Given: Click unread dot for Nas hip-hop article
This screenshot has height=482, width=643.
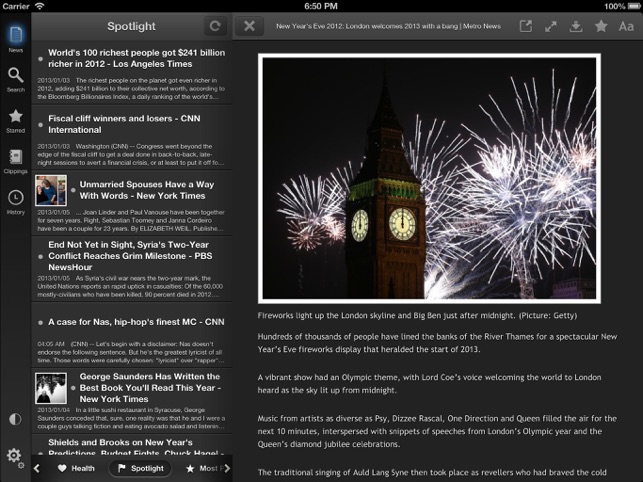Looking at the screenshot, I should tap(40, 322).
